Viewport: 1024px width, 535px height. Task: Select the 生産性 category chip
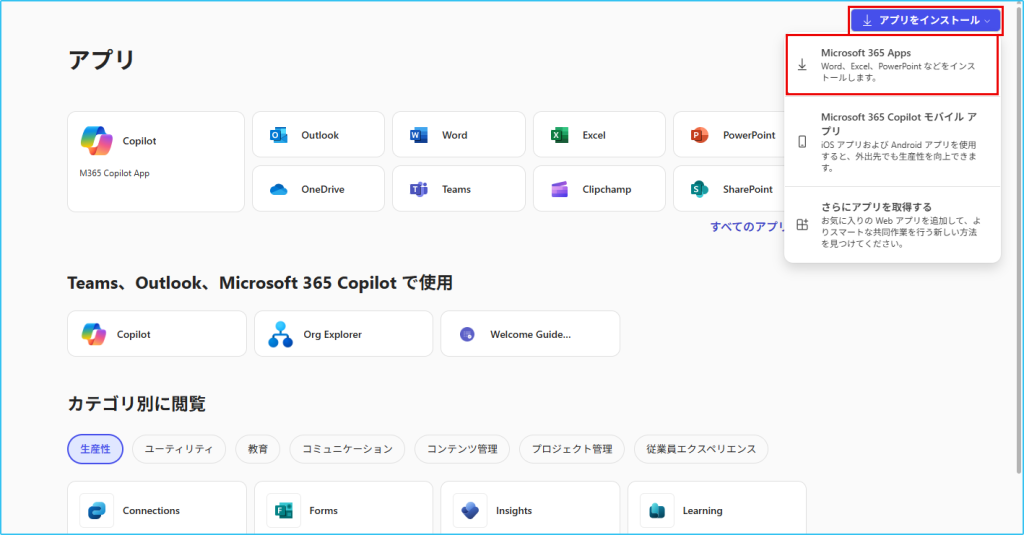point(95,449)
